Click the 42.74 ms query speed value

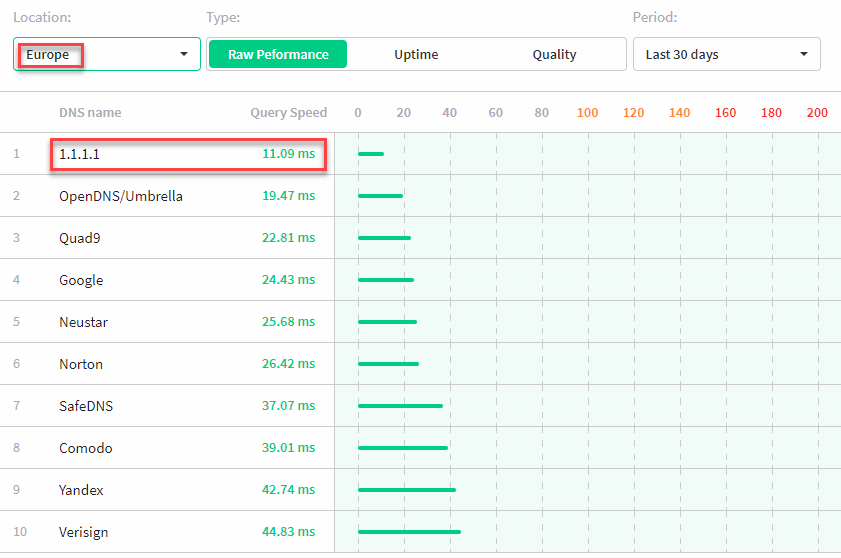289,489
